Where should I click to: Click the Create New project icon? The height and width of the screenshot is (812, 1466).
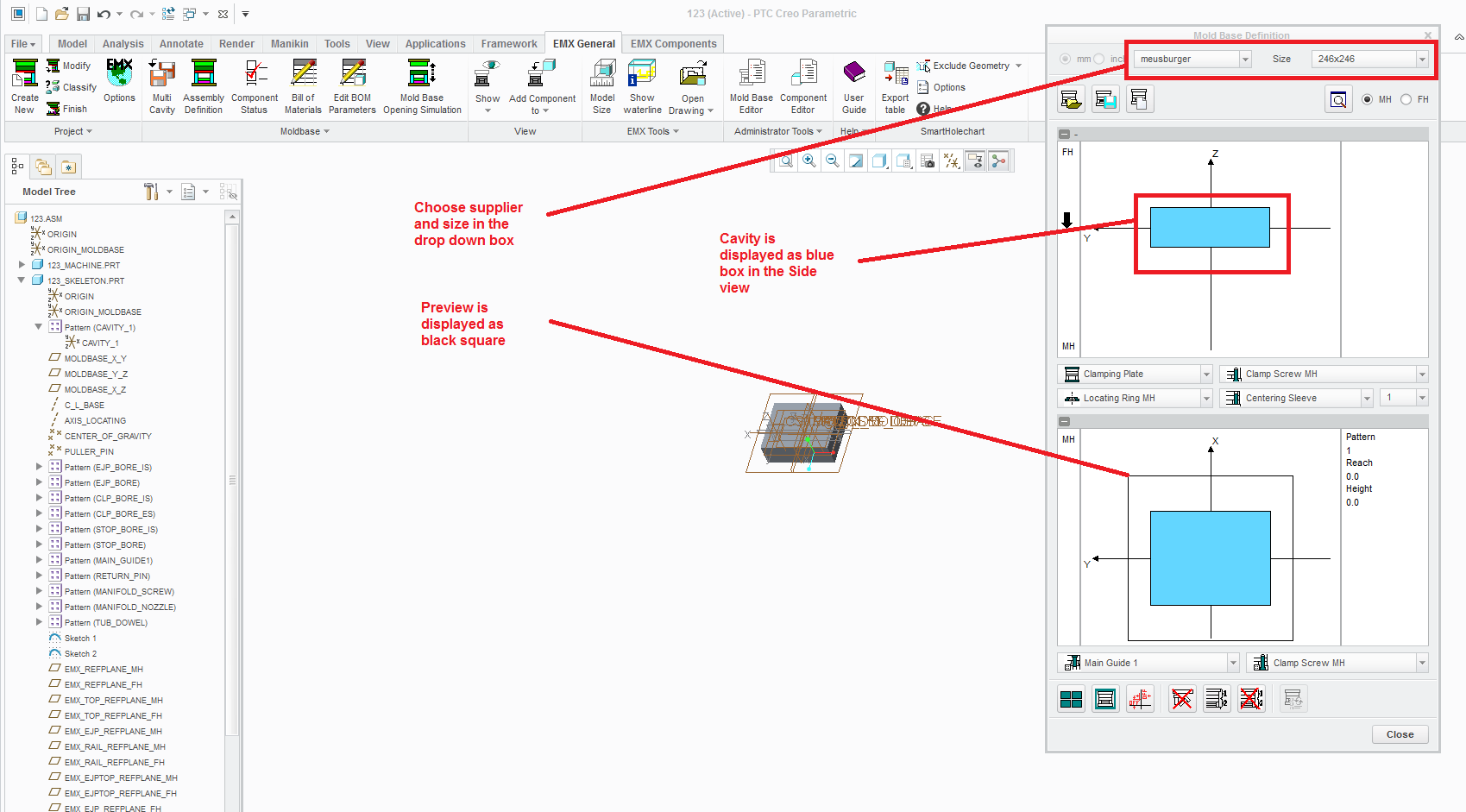pos(25,72)
